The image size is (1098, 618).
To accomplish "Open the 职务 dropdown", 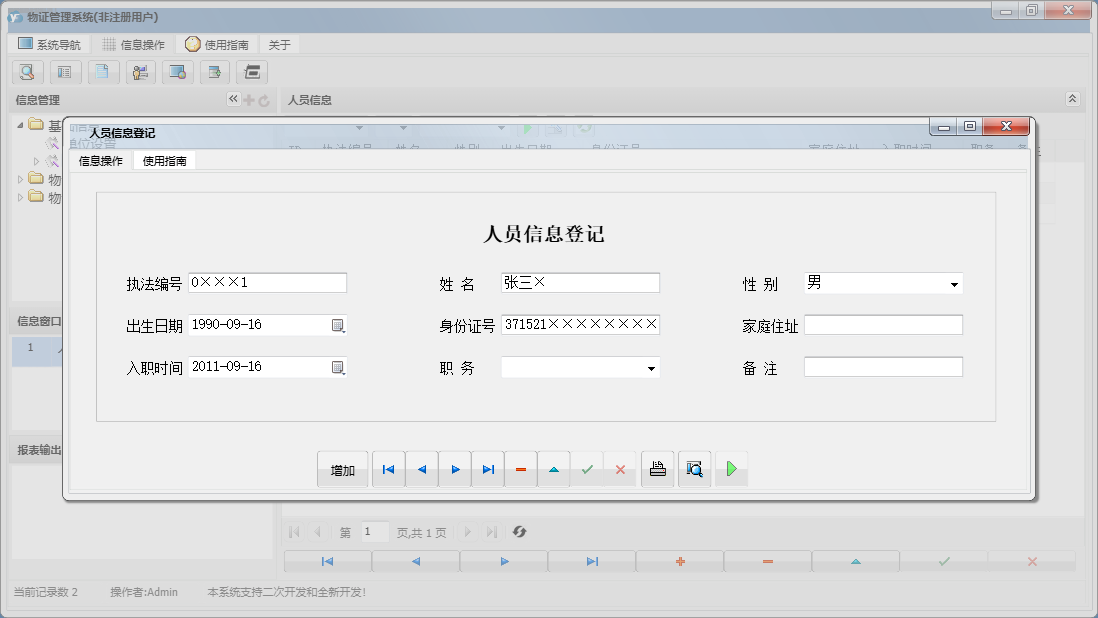I will (651, 368).
